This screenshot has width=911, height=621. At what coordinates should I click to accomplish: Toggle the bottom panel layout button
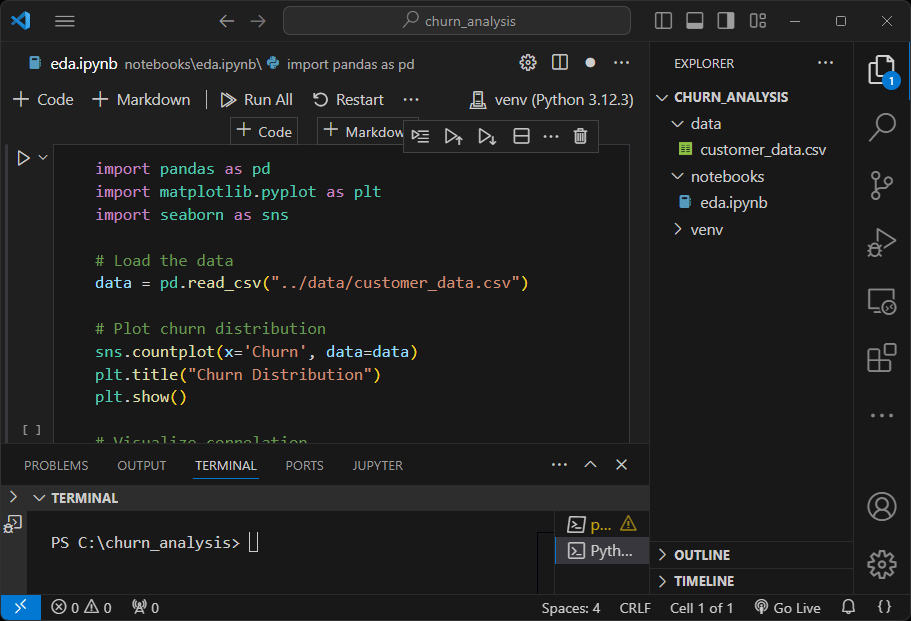click(x=695, y=21)
